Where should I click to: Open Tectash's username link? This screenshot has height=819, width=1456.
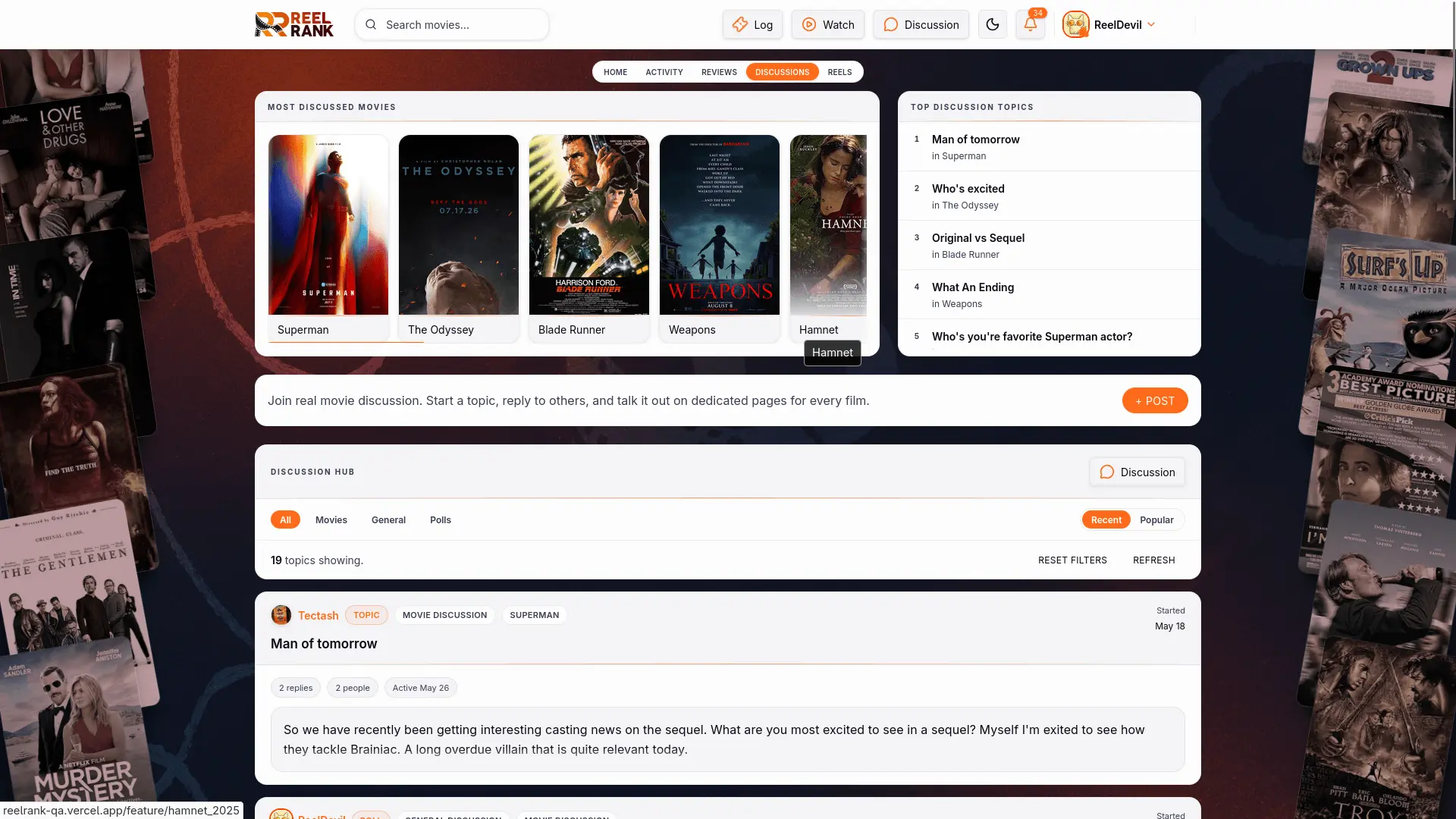(x=318, y=615)
